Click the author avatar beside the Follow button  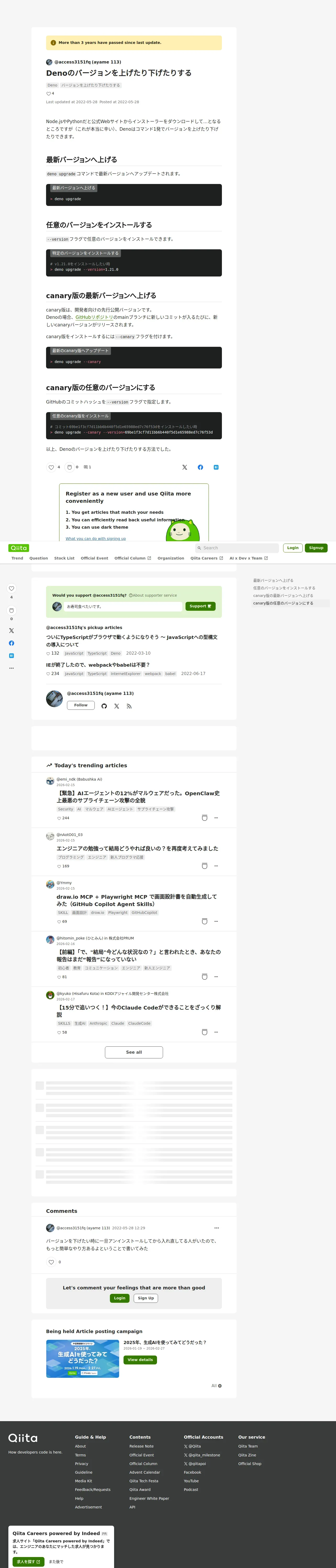tap(54, 699)
